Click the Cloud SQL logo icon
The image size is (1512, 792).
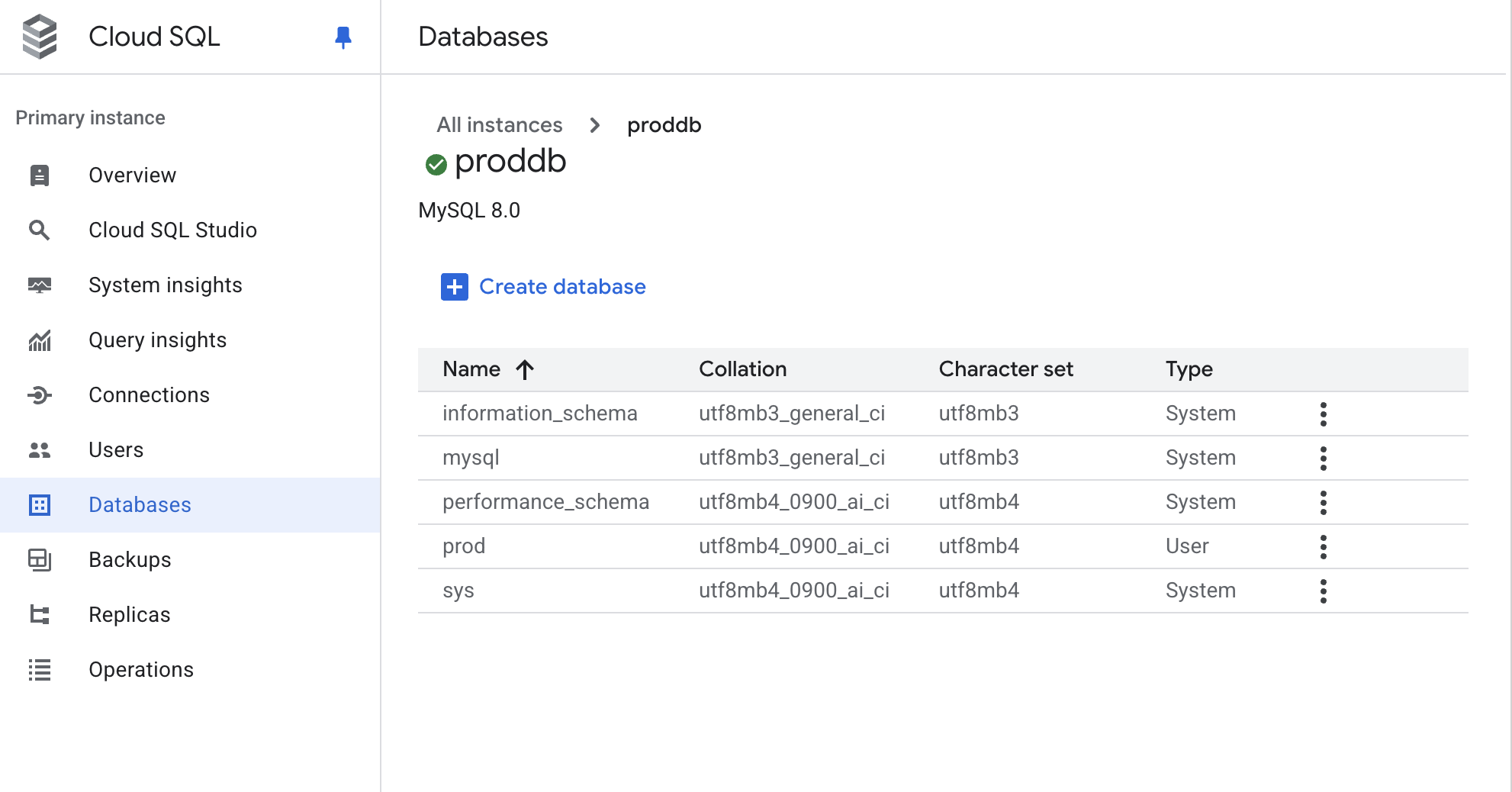[x=40, y=36]
